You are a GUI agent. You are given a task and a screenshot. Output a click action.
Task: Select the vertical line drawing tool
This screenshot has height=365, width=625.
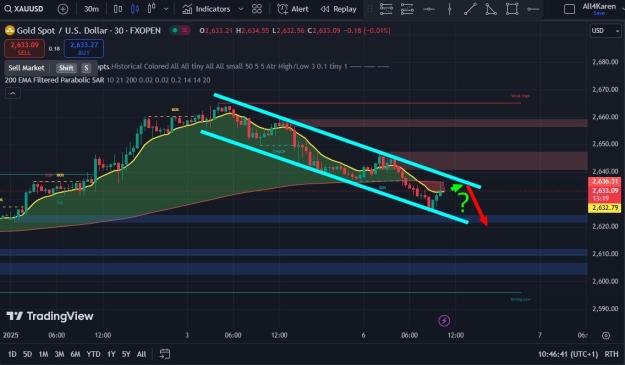pyautogui.click(x=450, y=9)
